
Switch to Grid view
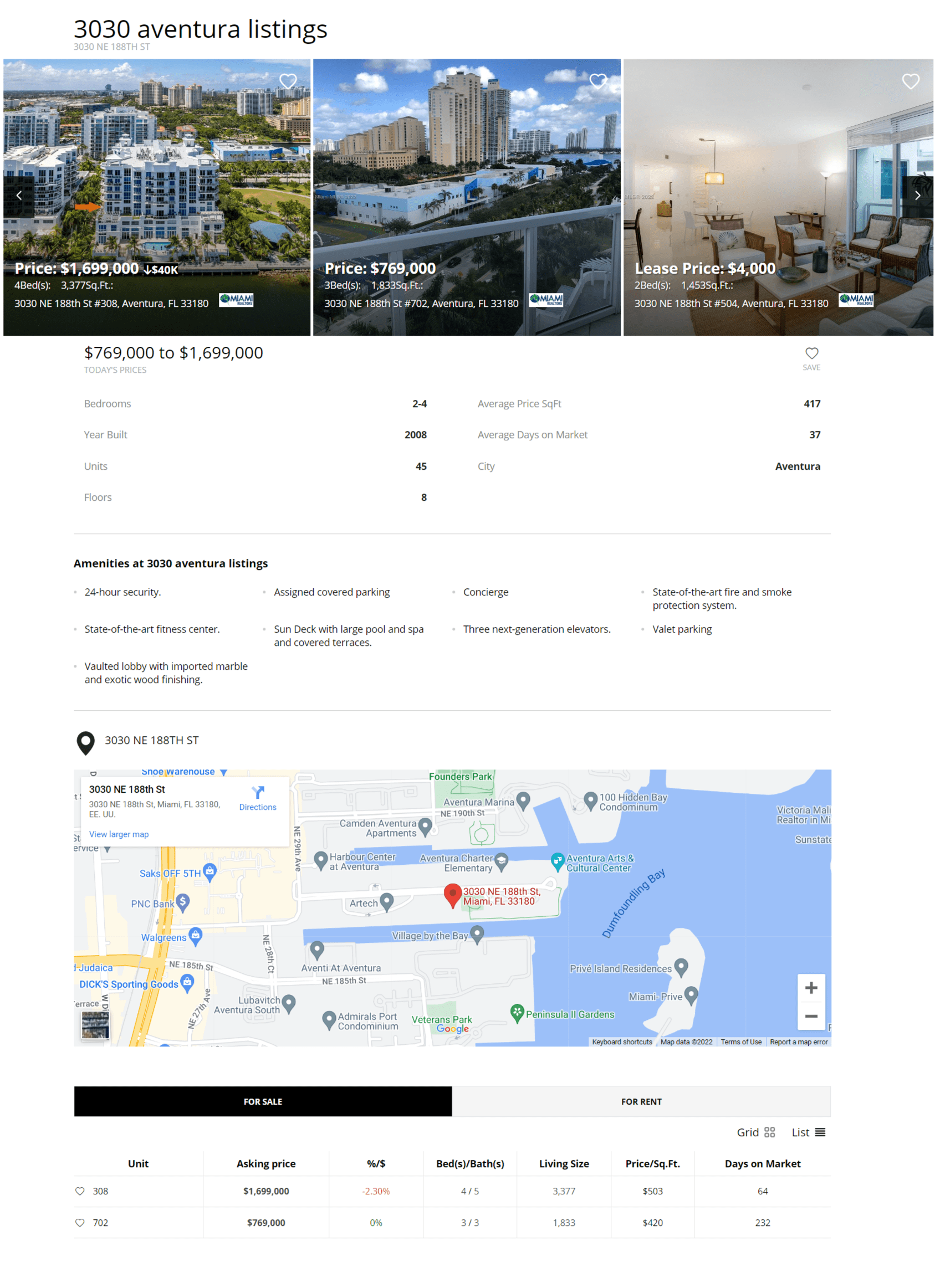click(x=755, y=1133)
